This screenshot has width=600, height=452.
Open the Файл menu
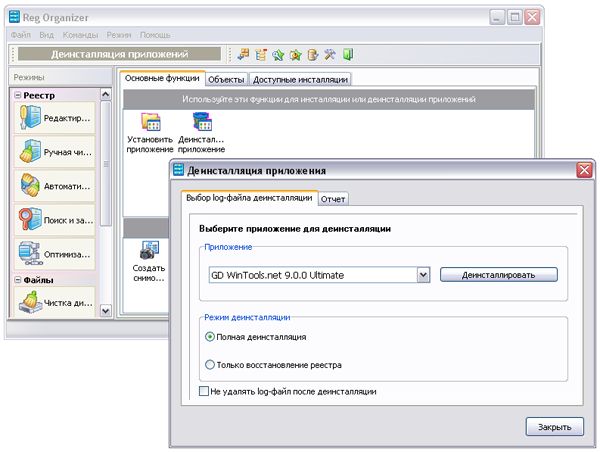click(21, 35)
